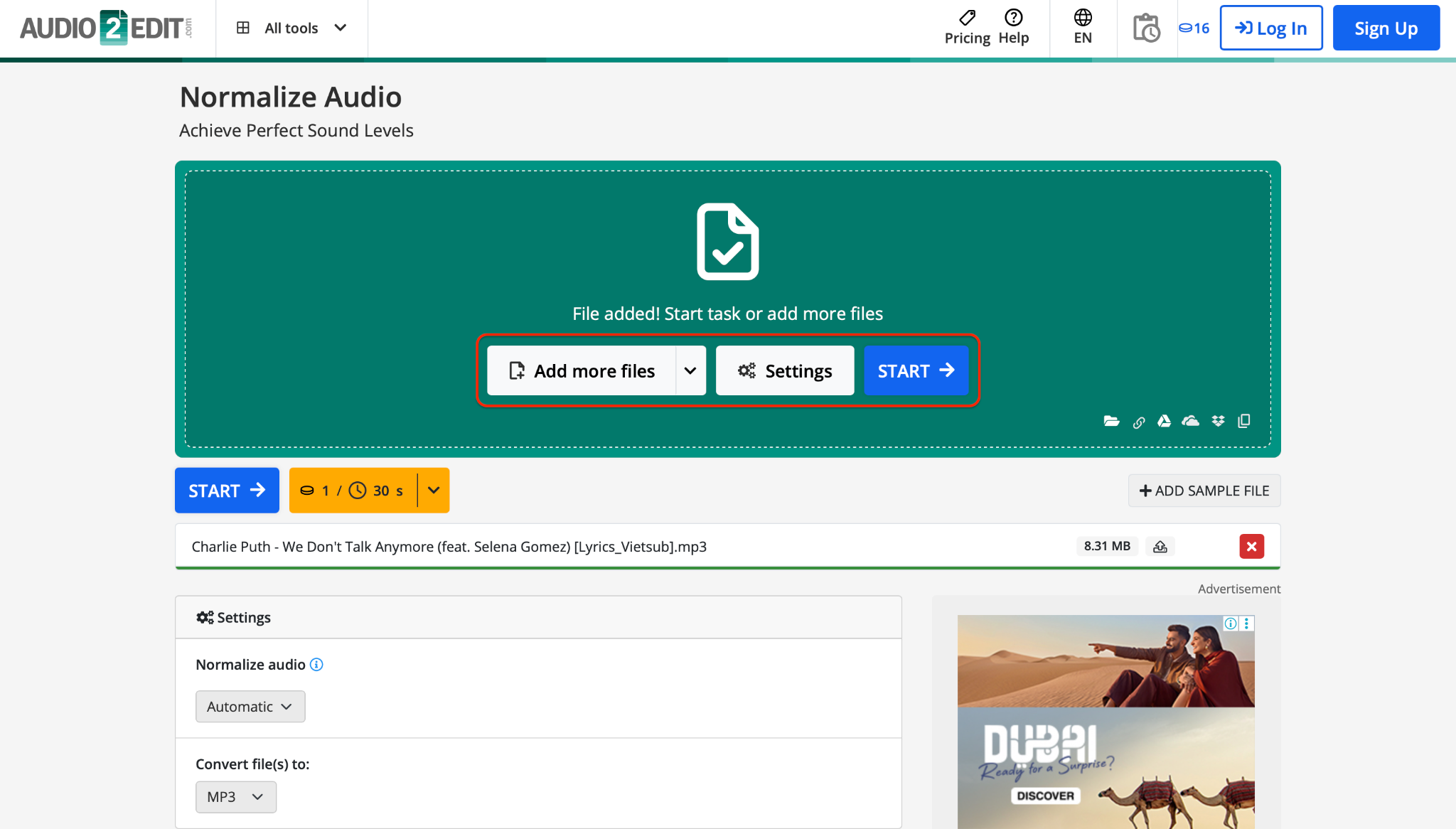Screen dimensions: 1456x829
Task: Open the ad options menu icon
Action: 1246,624
